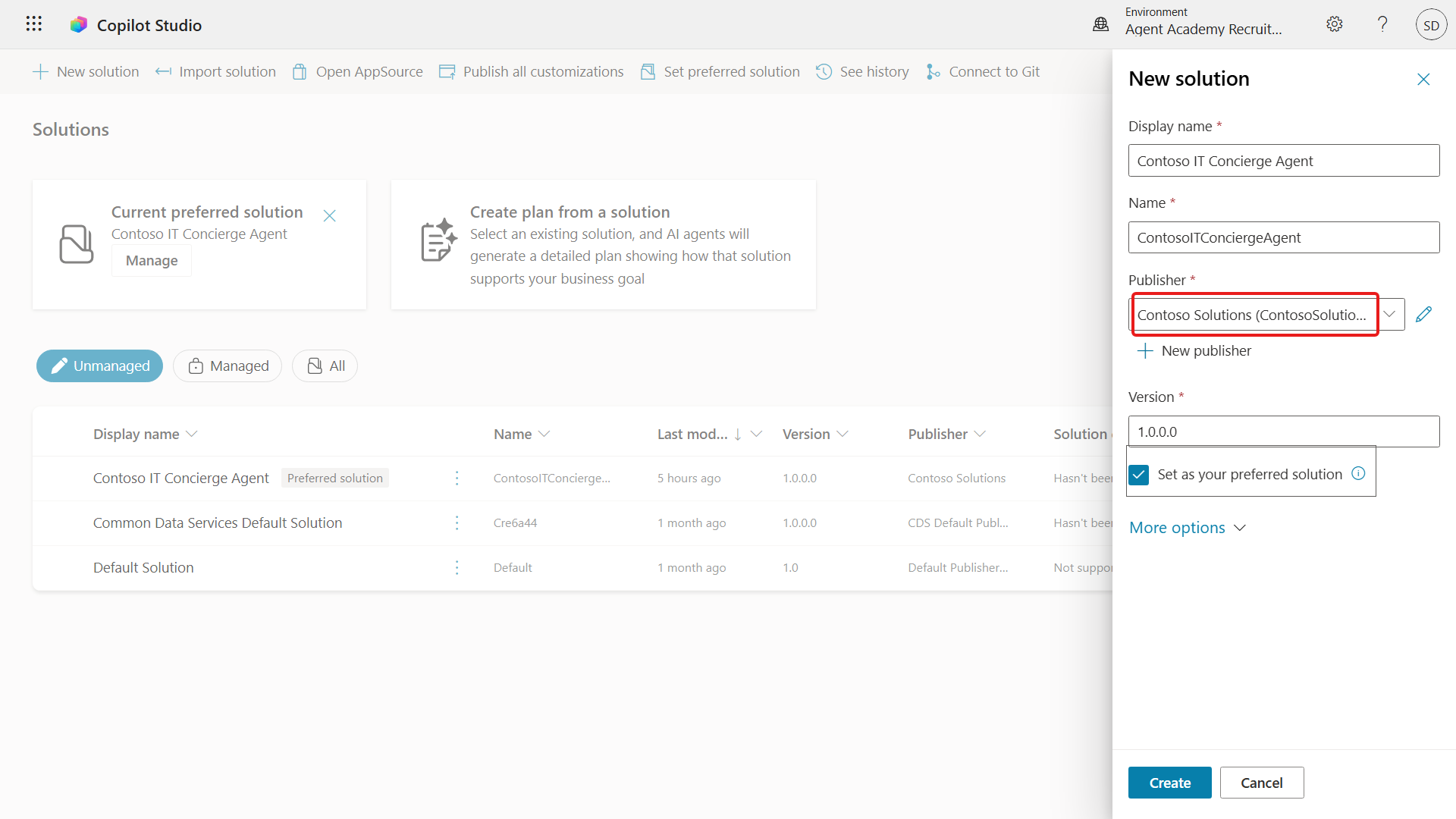
Task: Click the preferred solution card document icon
Action: click(77, 244)
